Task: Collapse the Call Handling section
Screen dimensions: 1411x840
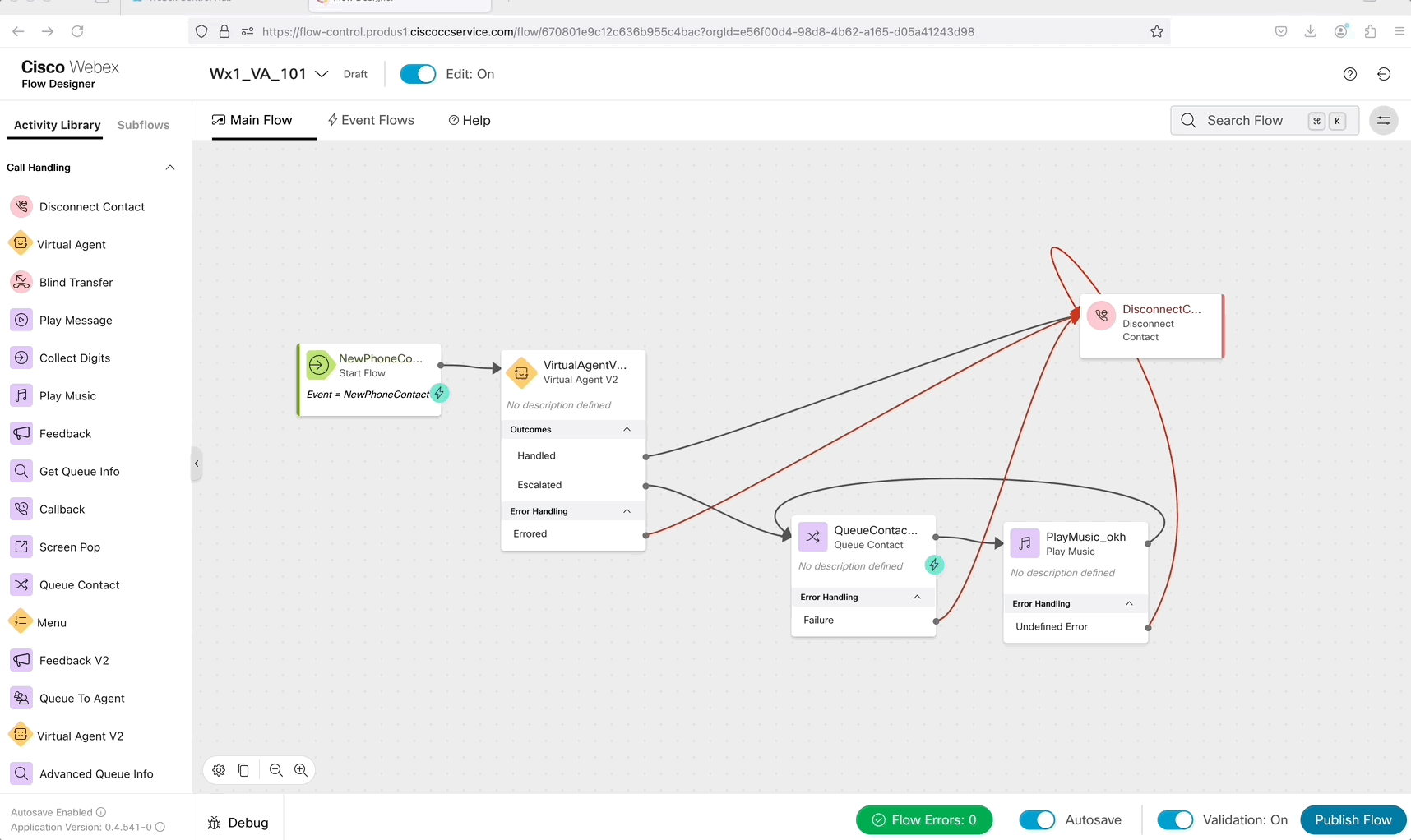Action: tap(170, 168)
